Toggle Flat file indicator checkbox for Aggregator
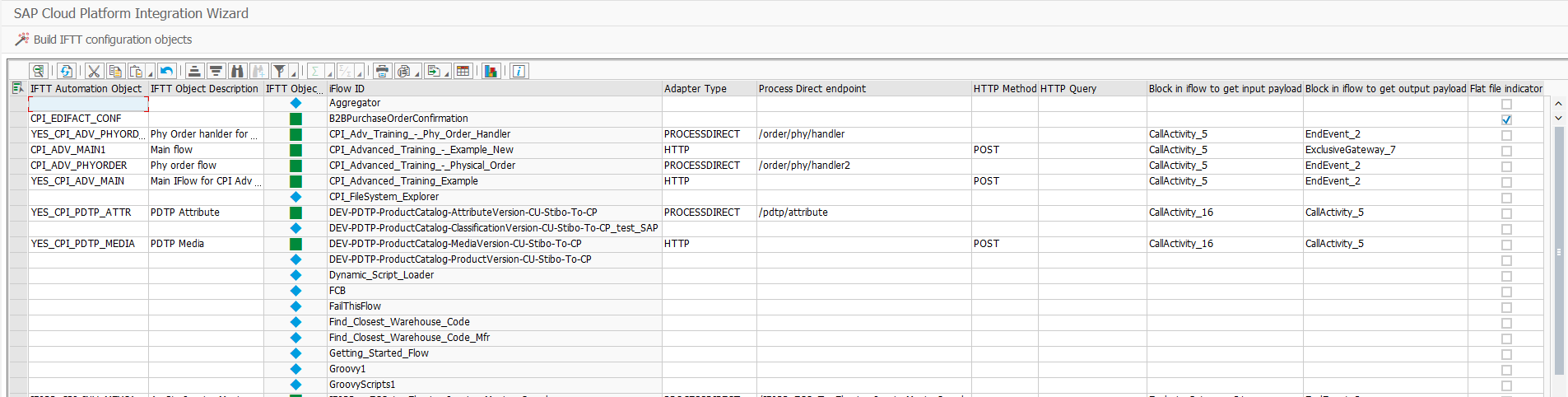This screenshot has height=397, width=1568. coord(1506,104)
